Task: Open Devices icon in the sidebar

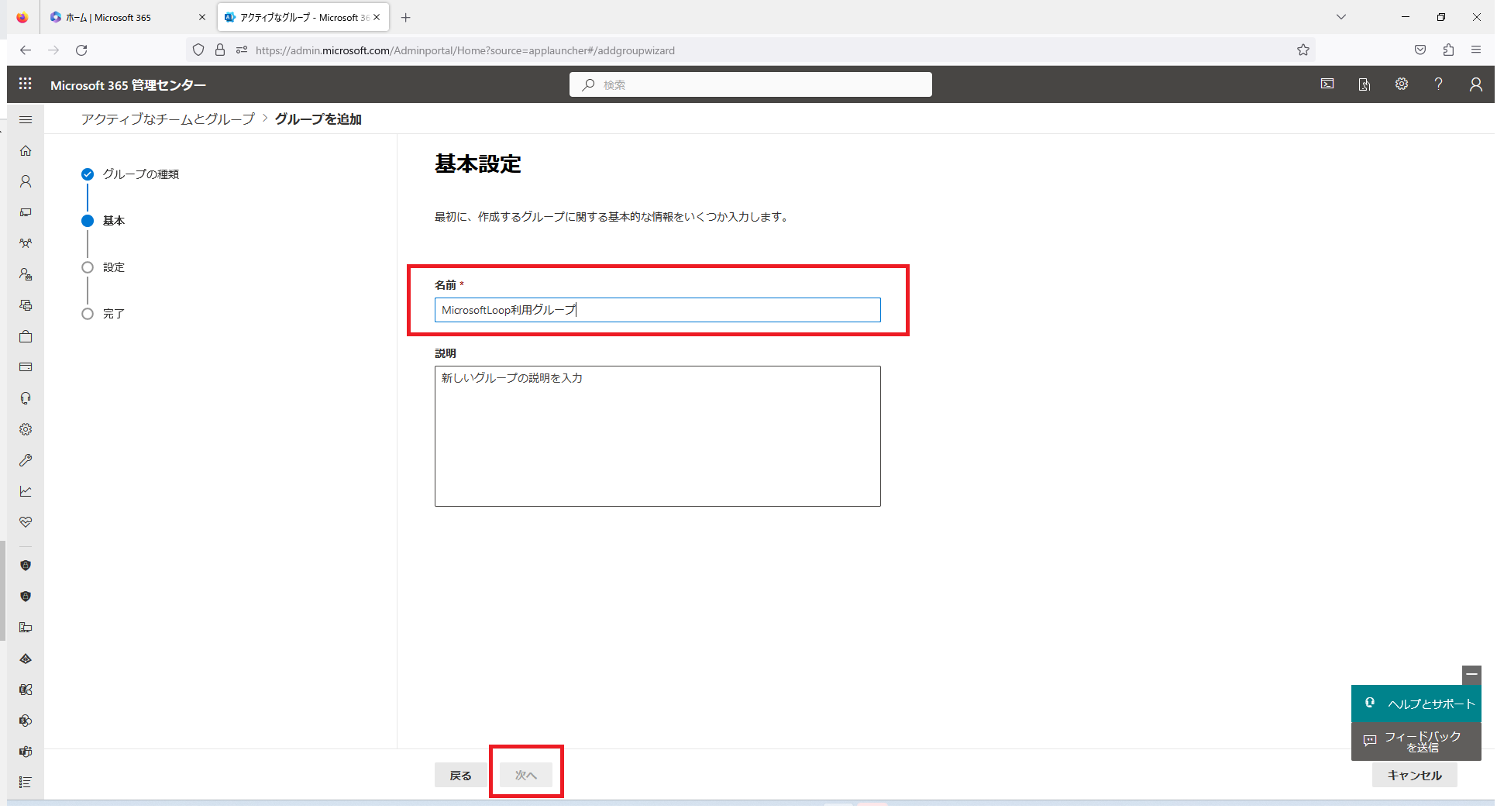Action: (26, 212)
